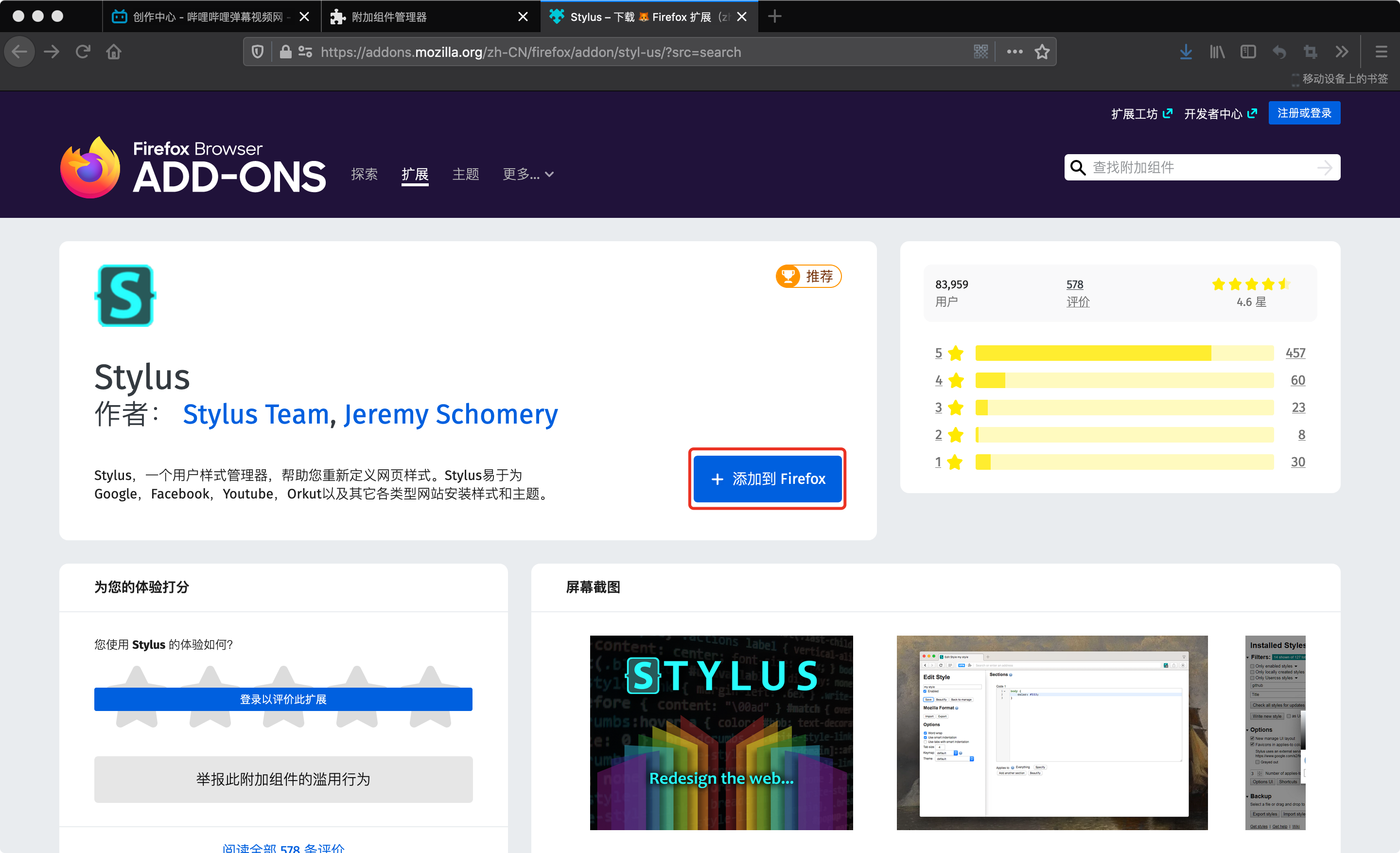
Task: Click the browser back arrow button
Action: pos(20,52)
